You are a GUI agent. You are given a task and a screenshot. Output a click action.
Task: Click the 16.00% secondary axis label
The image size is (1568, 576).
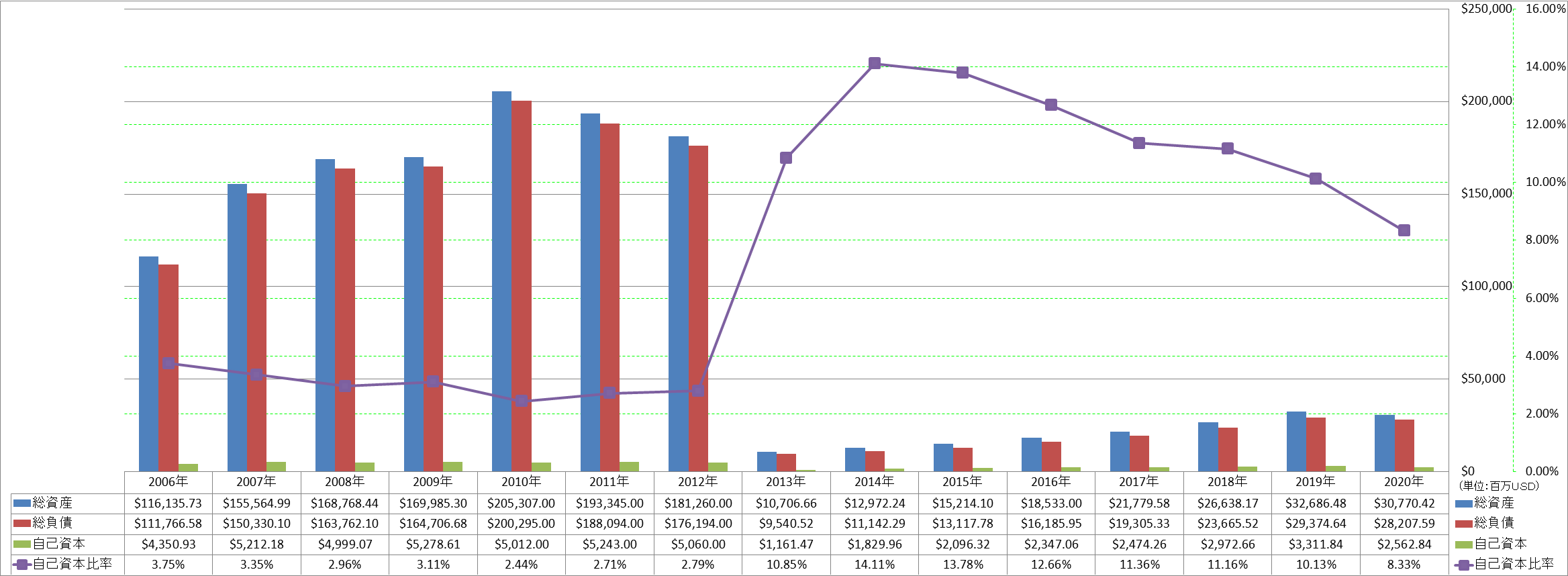(1546, 9)
